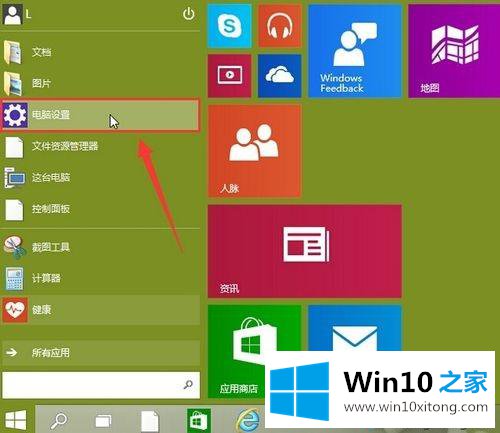Open 电脑设置 PC settings
The width and height of the screenshot is (500, 433).
[100, 115]
